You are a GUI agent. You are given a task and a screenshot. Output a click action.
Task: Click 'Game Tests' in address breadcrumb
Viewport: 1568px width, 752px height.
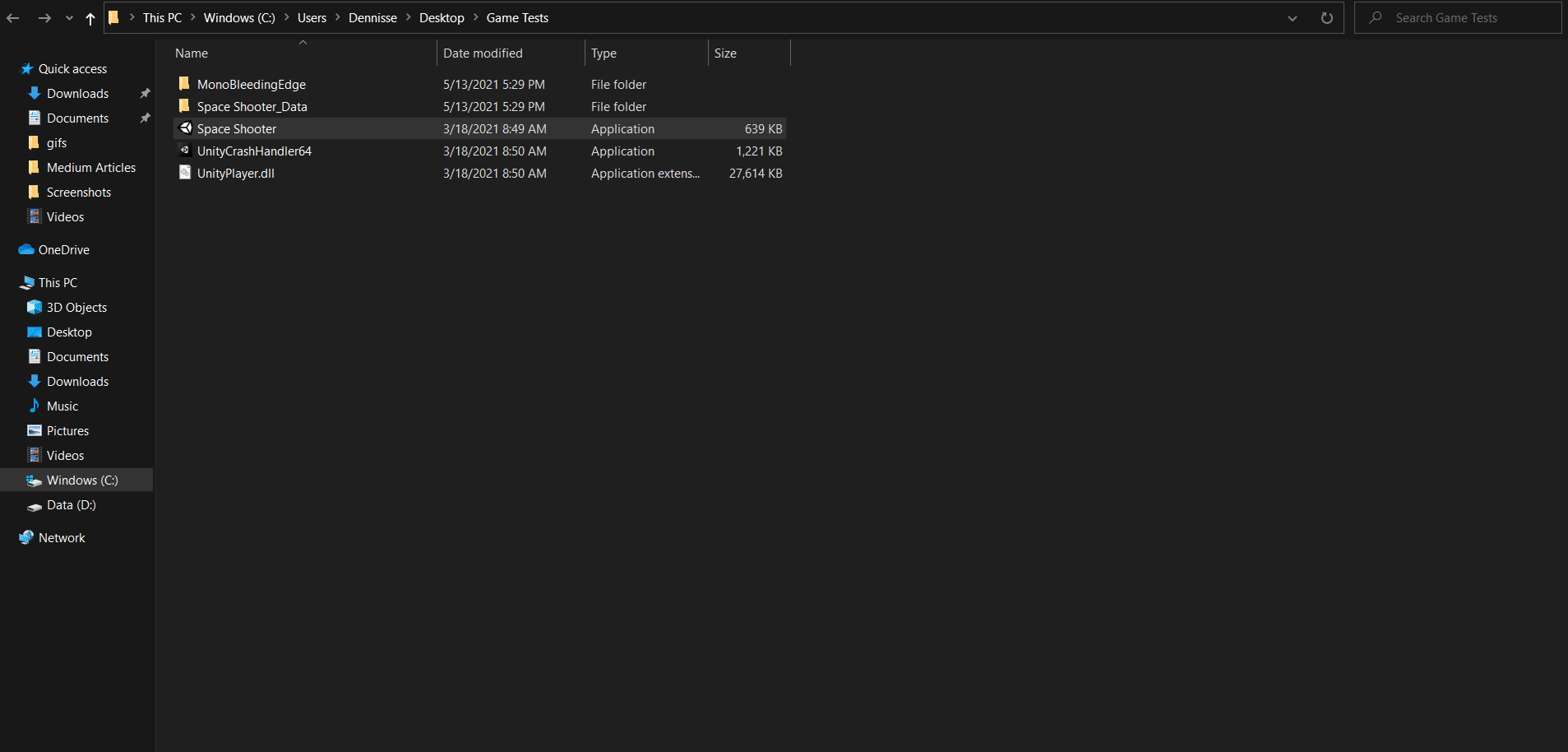click(x=517, y=18)
